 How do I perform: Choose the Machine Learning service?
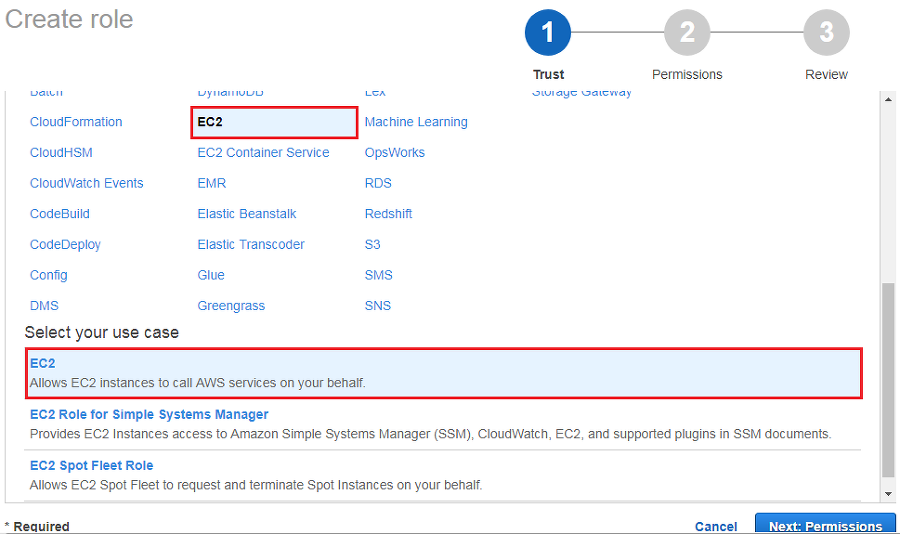pos(416,122)
